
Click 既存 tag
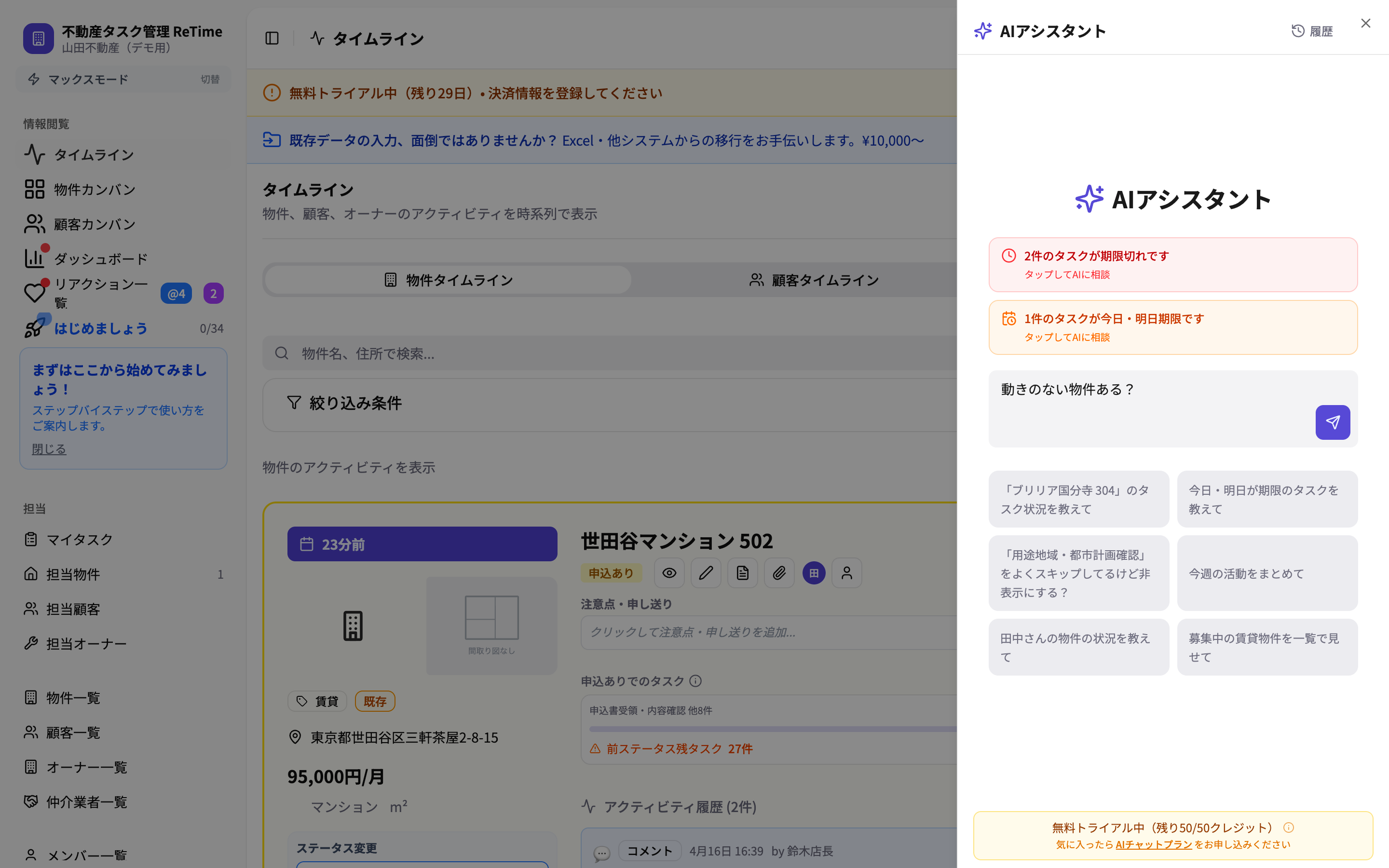(x=375, y=701)
